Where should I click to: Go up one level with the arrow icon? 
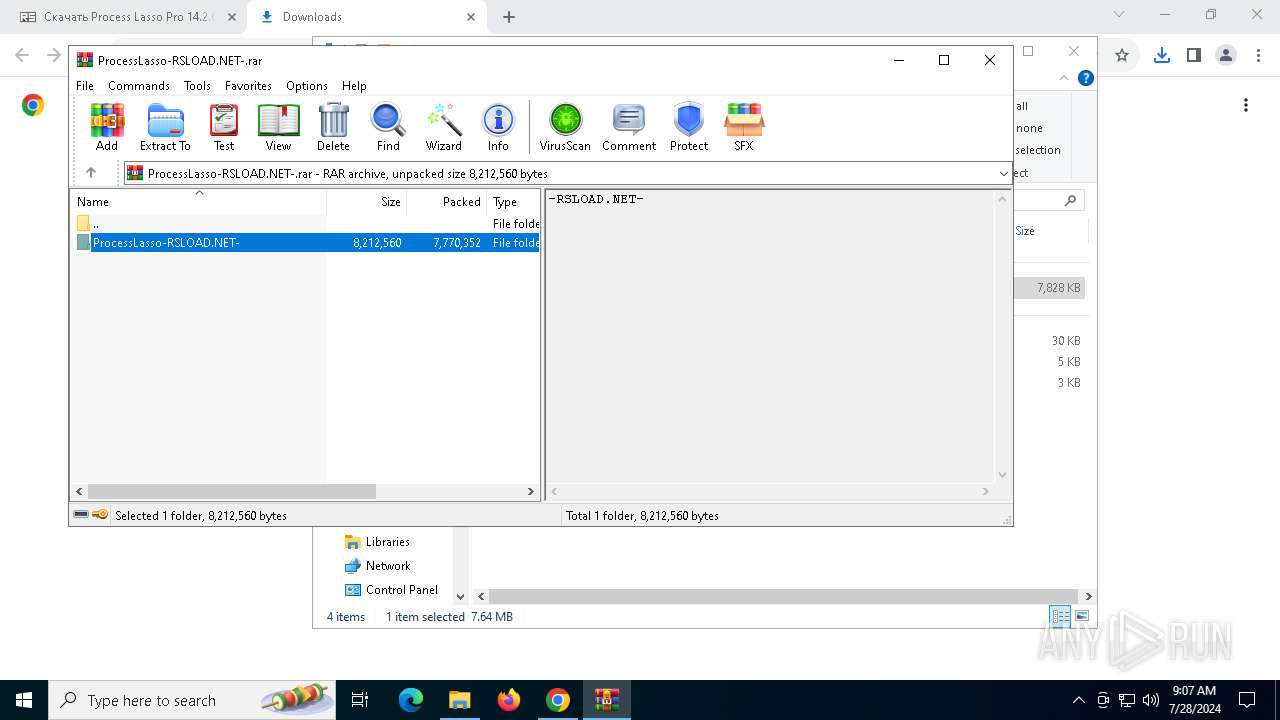coord(91,173)
